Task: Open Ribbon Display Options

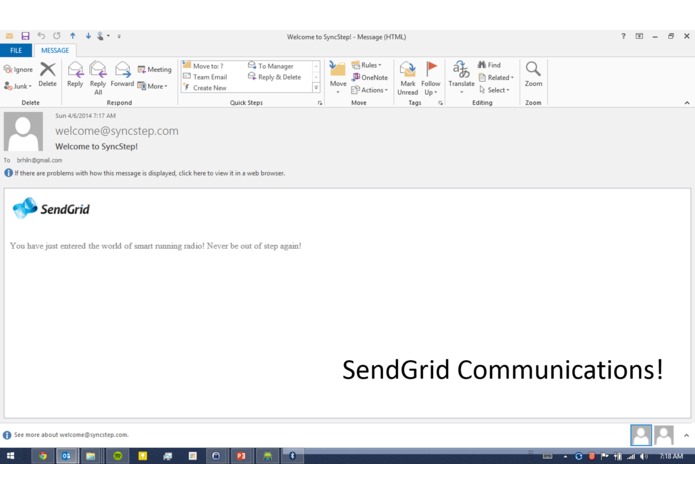Action: (x=639, y=36)
